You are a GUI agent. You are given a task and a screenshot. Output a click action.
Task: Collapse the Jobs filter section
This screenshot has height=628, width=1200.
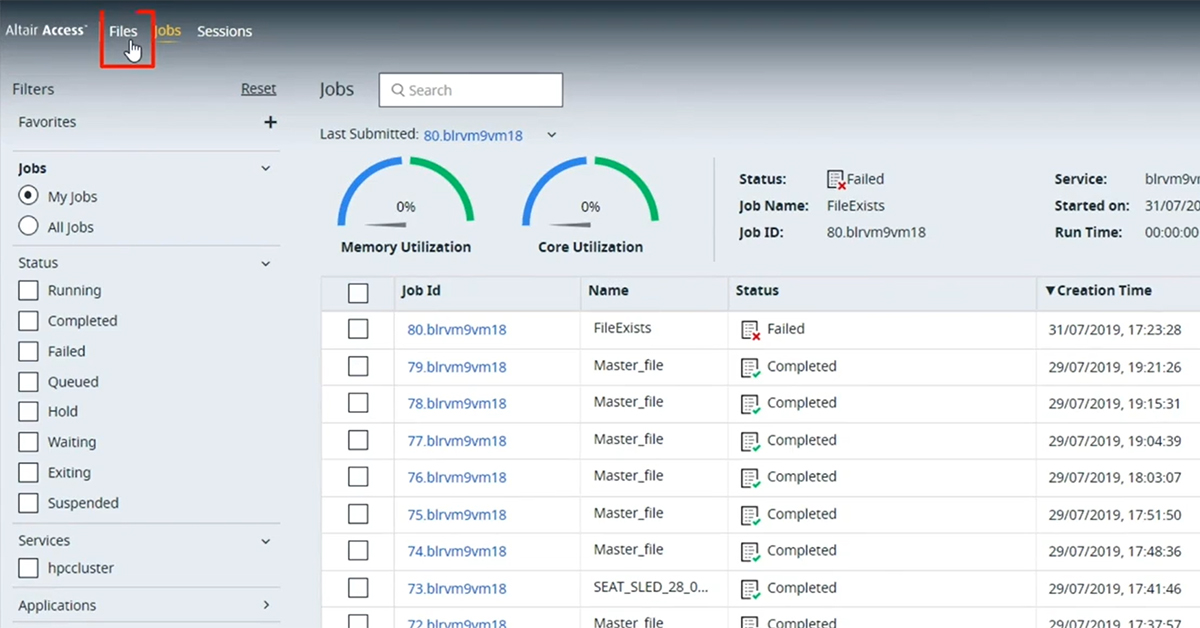(265, 169)
